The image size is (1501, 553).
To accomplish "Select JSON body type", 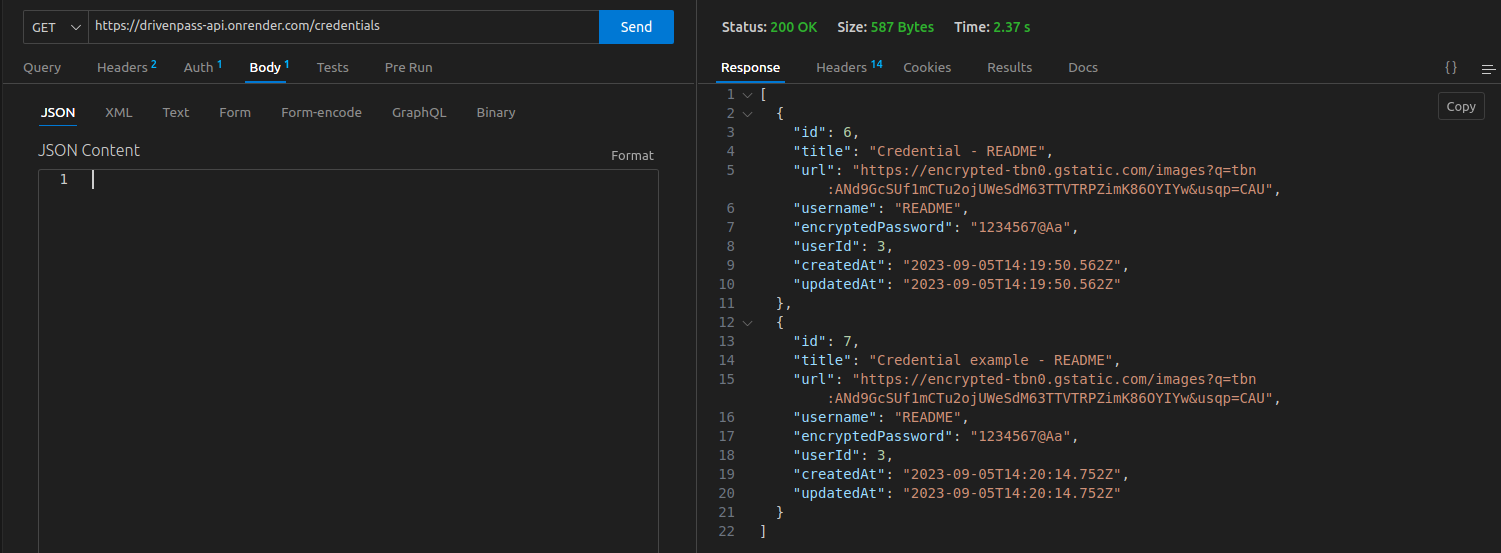I will point(58,112).
